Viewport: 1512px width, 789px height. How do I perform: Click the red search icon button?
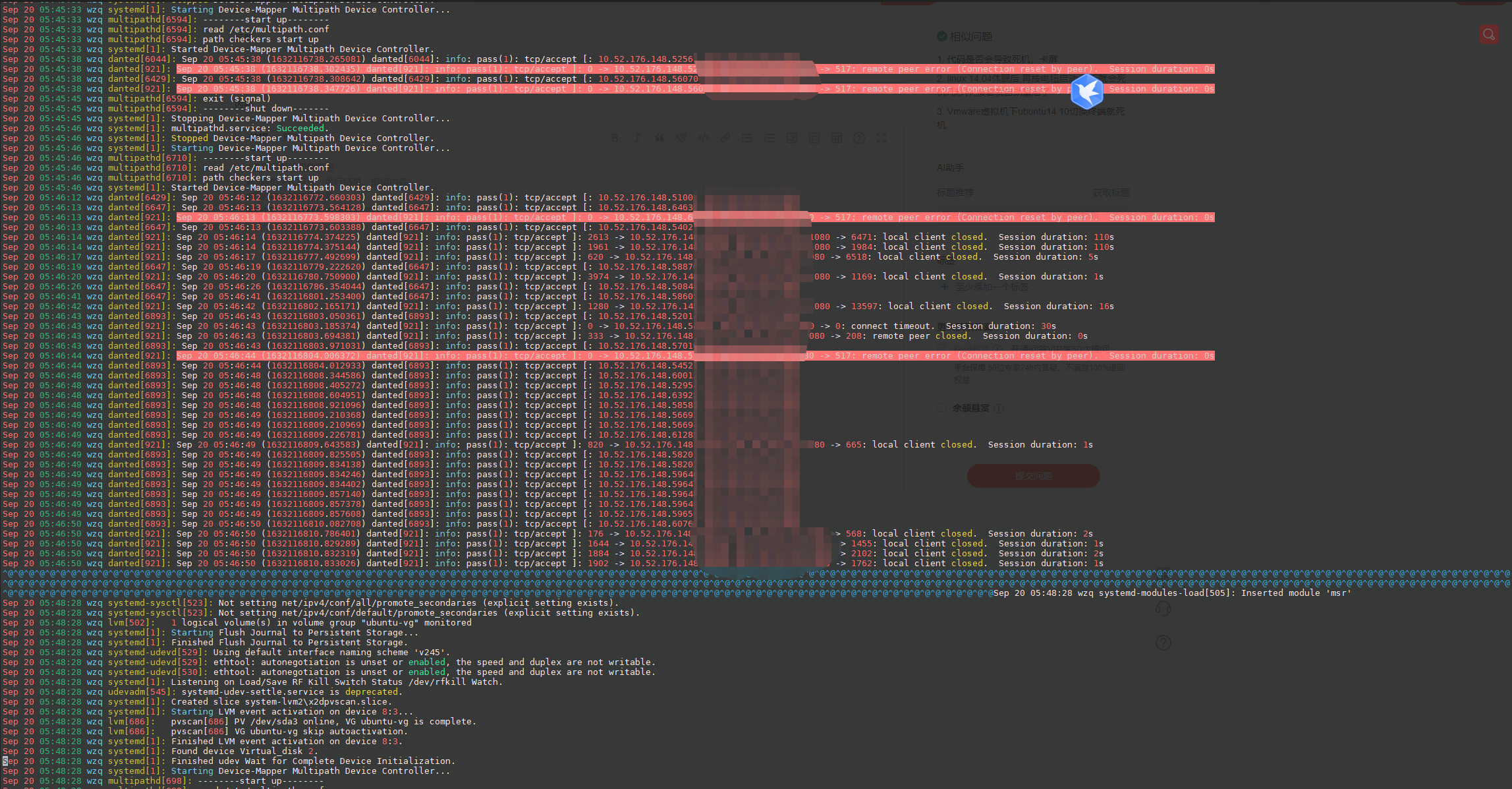1489,34
